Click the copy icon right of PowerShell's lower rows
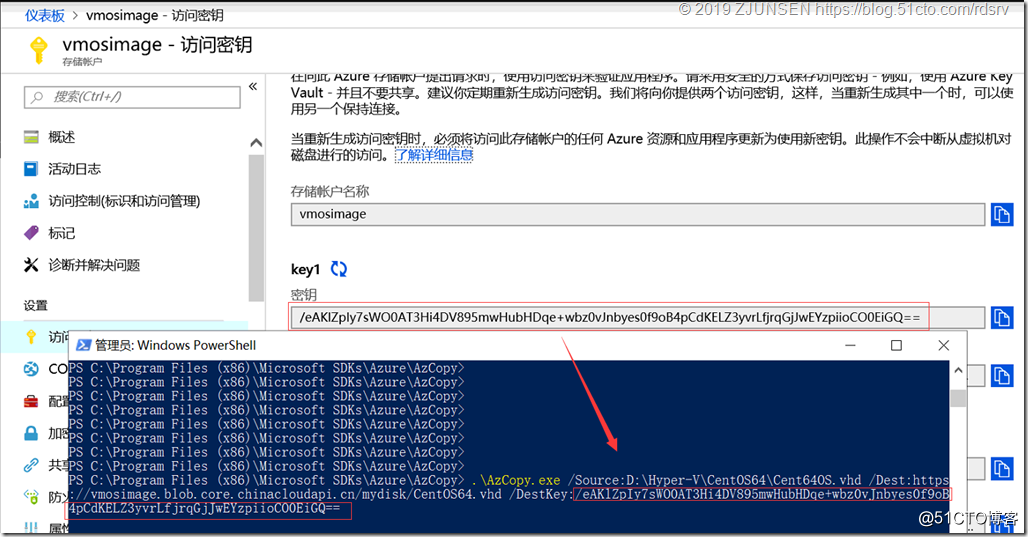Image resolution: width=1028 pixels, height=537 pixels. (x=1002, y=469)
